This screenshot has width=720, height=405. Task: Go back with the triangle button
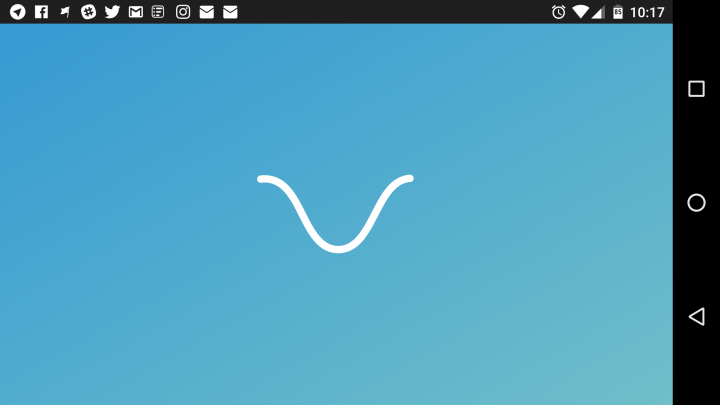(x=697, y=316)
